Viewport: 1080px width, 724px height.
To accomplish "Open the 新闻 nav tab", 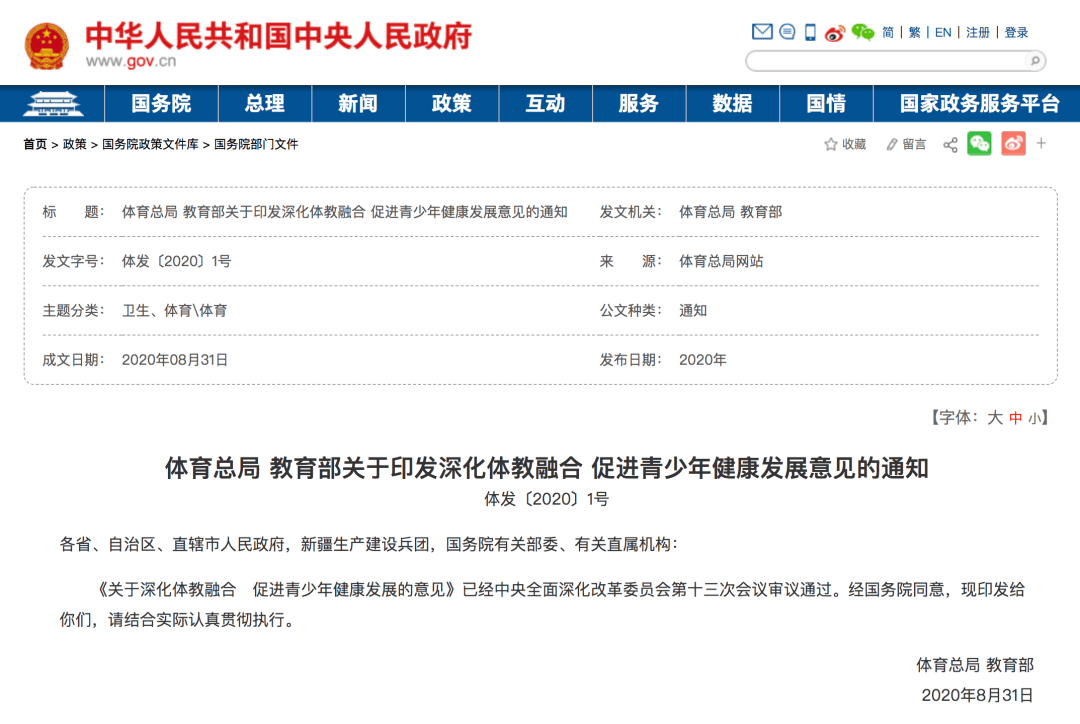I will (x=358, y=103).
